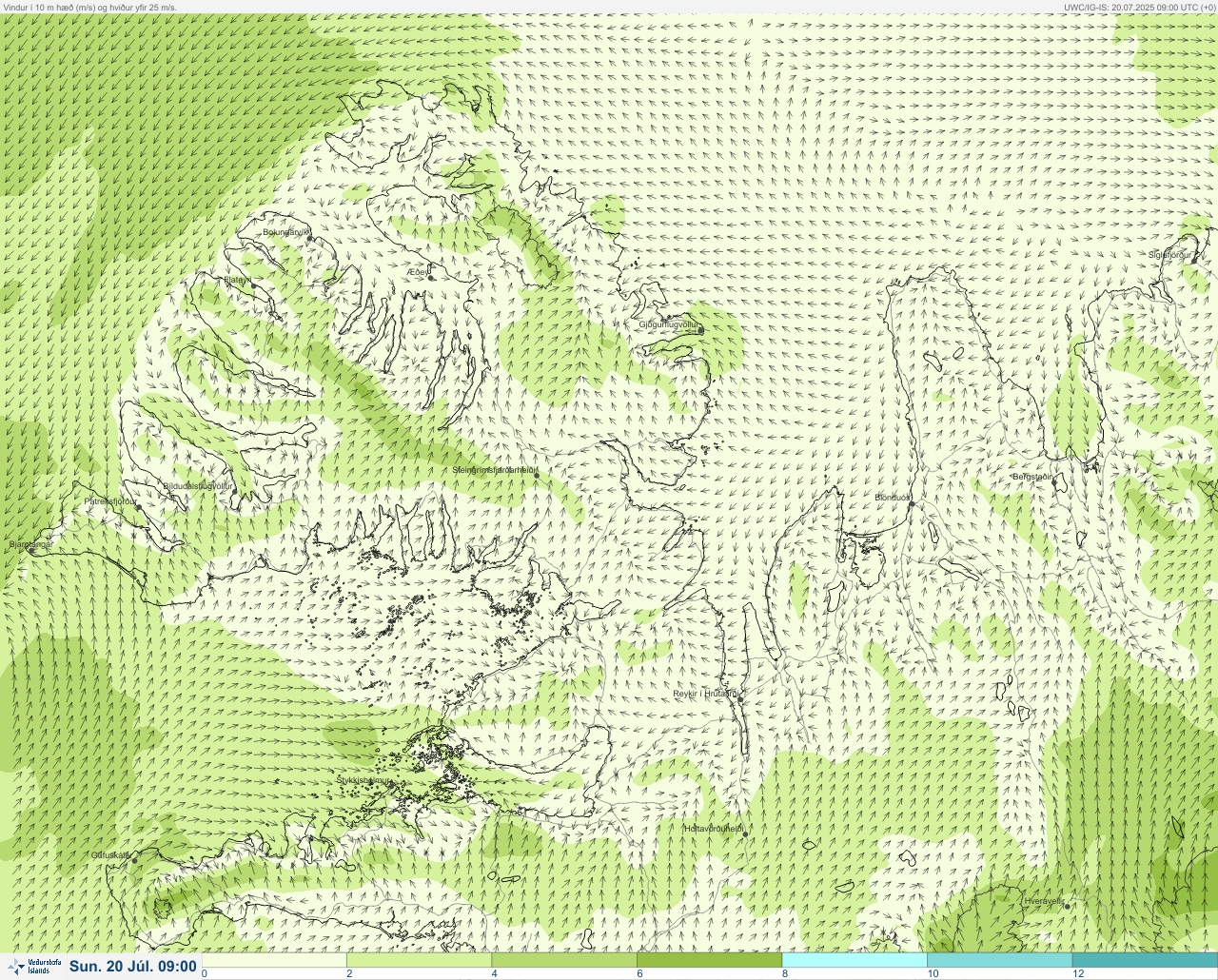This screenshot has width=1218, height=980.
Task: Click the legend tick label 8
Action: pos(784,973)
